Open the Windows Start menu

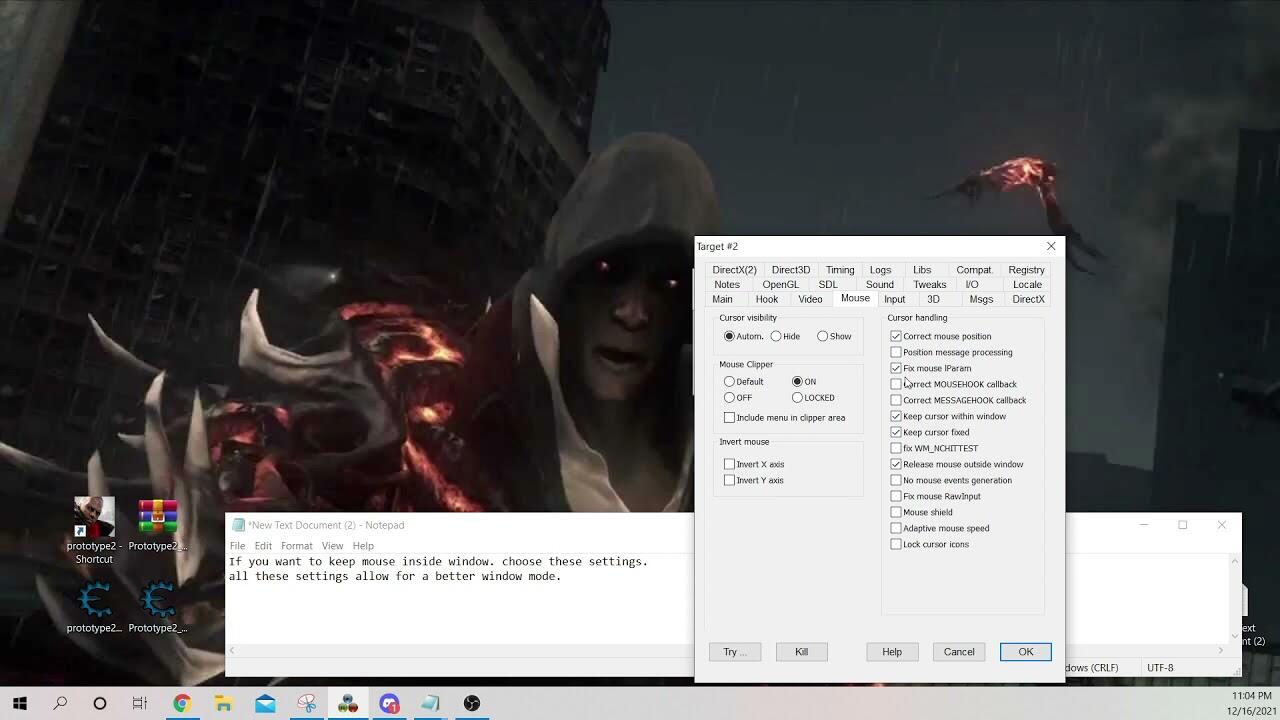pyautogui.click(x=20, y=704)
